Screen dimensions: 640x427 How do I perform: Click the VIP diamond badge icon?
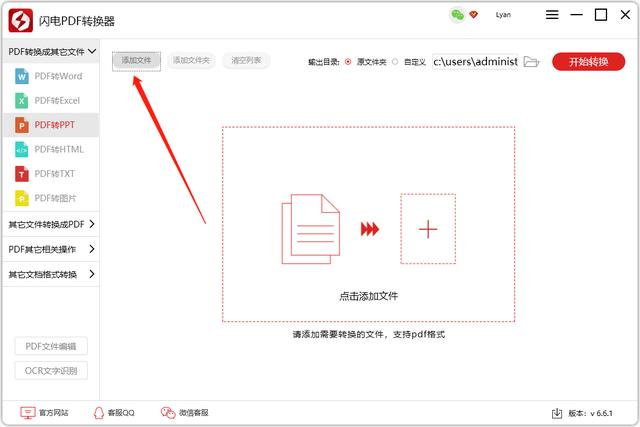[x=473, y=15]
